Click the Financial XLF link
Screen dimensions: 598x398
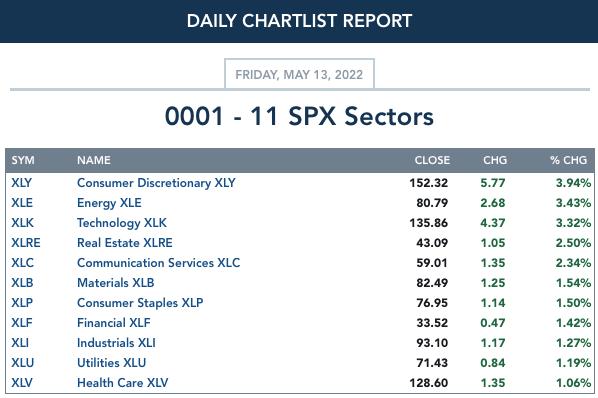(x=114, y=323)
